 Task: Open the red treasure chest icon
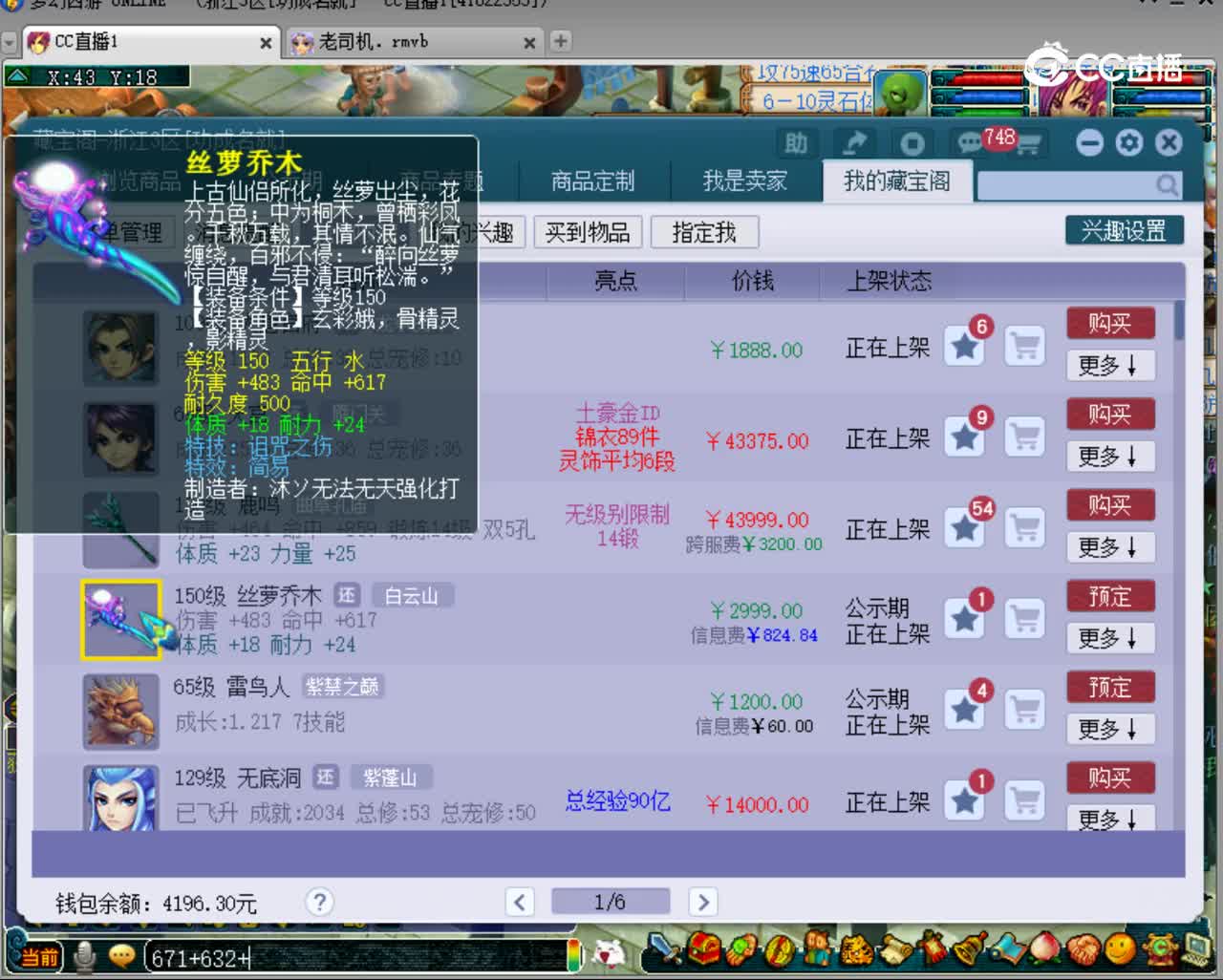coord(703,949)
